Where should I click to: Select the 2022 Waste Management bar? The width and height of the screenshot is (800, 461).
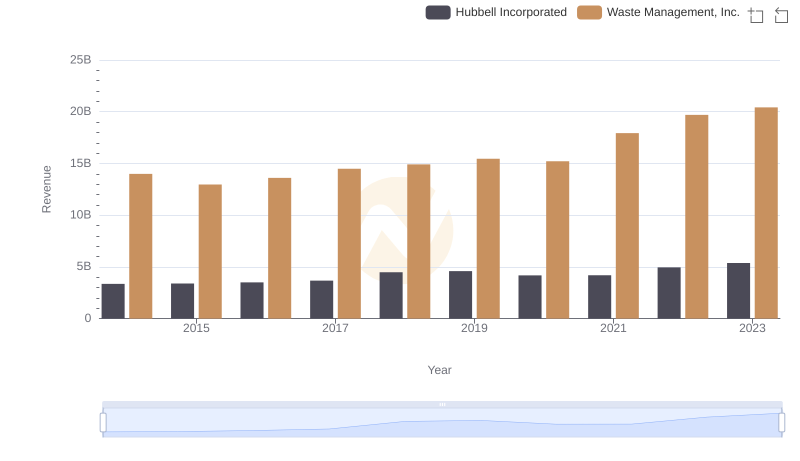coord(696,217)
